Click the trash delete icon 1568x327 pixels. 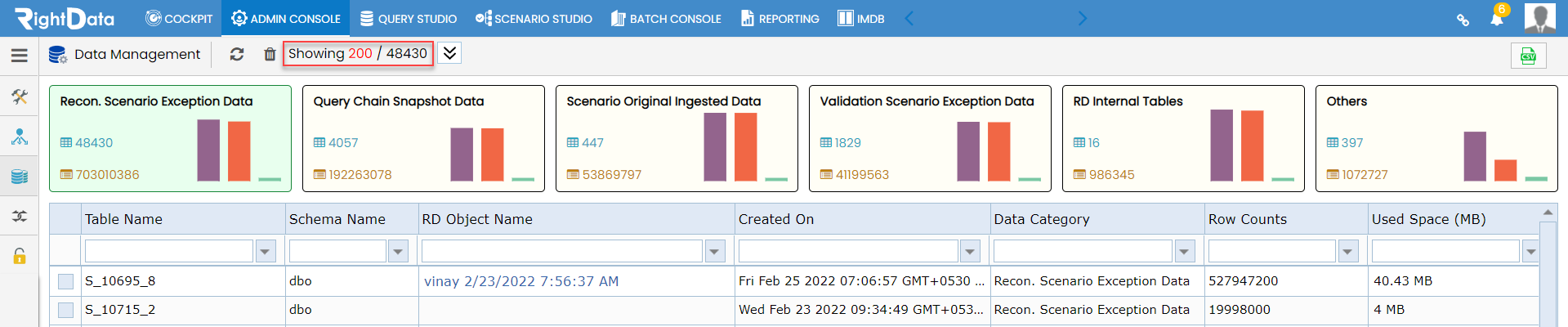pyautogui.click(x=270, y=54)
